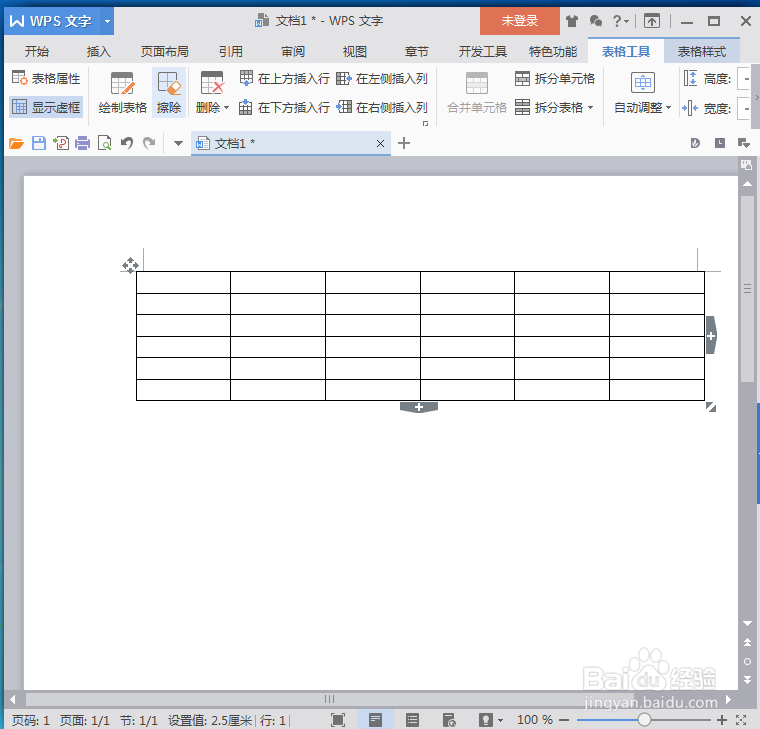This screenshot has width=760, height=729.
Task: Add a new document tab
Action: point(404,143)
